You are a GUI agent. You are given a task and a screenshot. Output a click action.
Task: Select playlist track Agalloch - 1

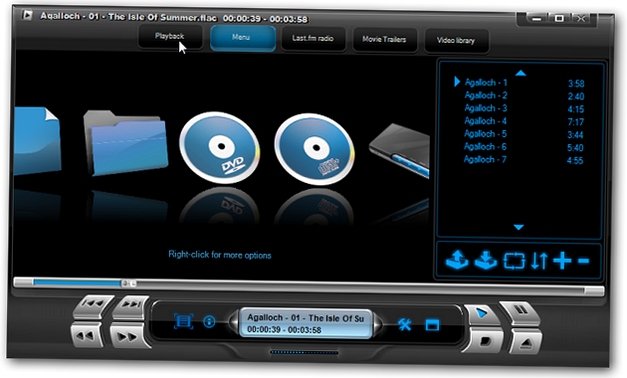click(524, 83)
